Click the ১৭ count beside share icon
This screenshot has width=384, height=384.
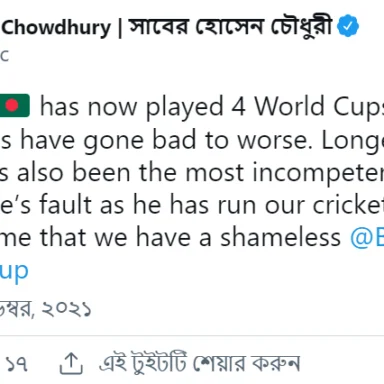17,364
